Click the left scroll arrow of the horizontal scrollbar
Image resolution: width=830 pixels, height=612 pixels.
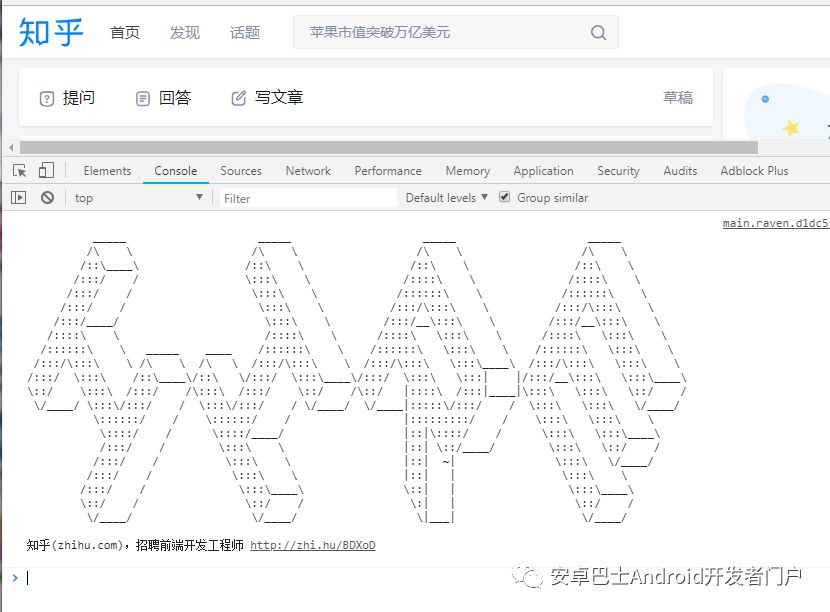pyautogui.click(x=11, y=147)
